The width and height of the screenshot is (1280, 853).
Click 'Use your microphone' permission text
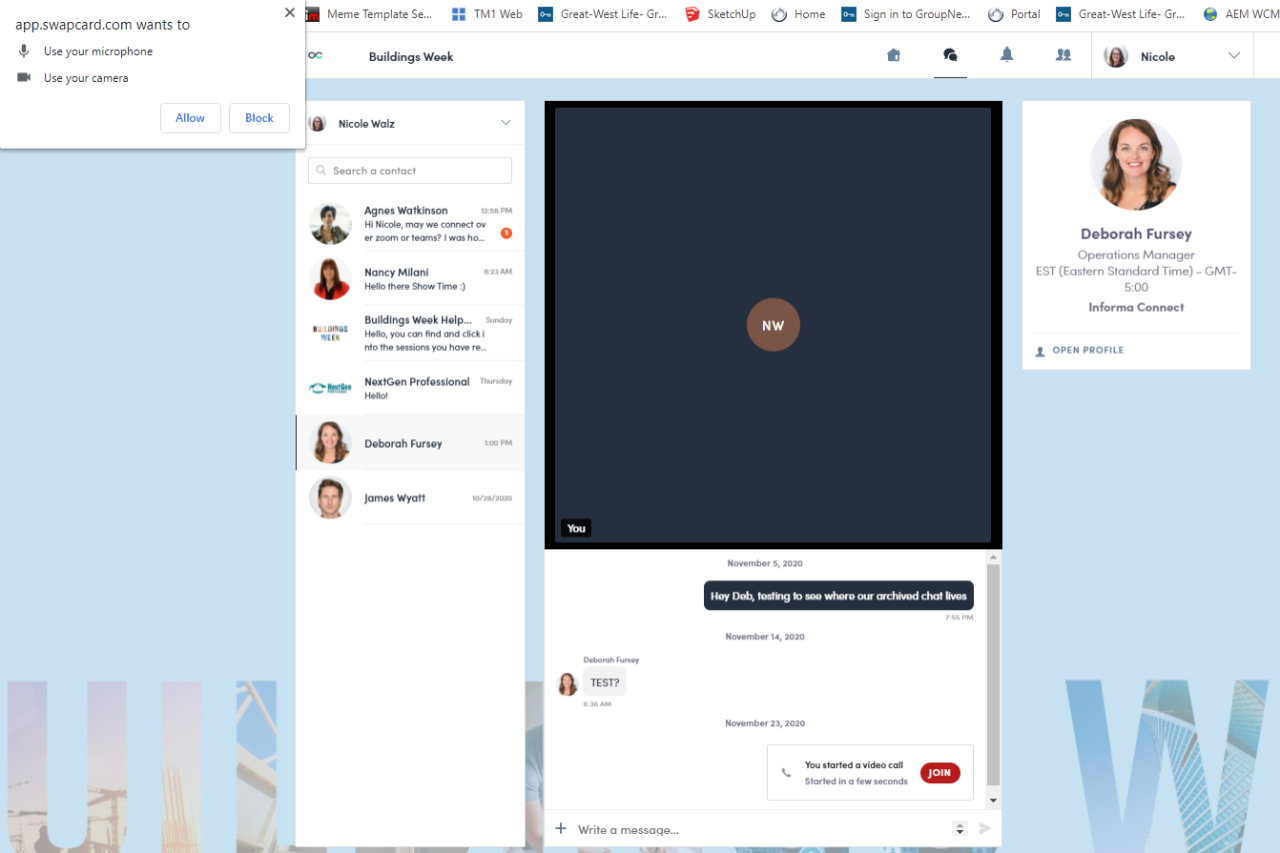(x=98, y=51)
